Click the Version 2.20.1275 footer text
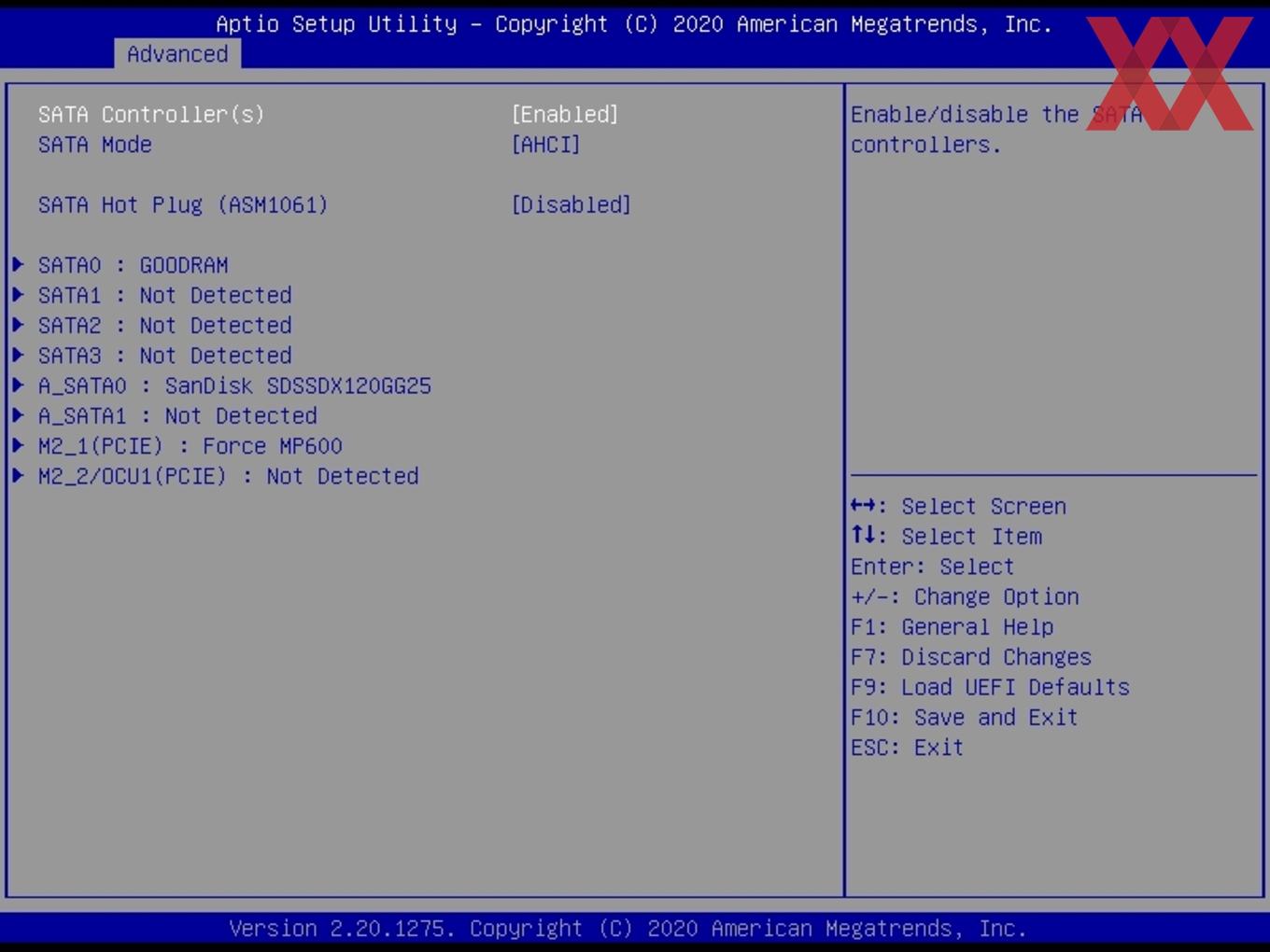This screenshot has width=1270, height=952. [x=628, y=929]
